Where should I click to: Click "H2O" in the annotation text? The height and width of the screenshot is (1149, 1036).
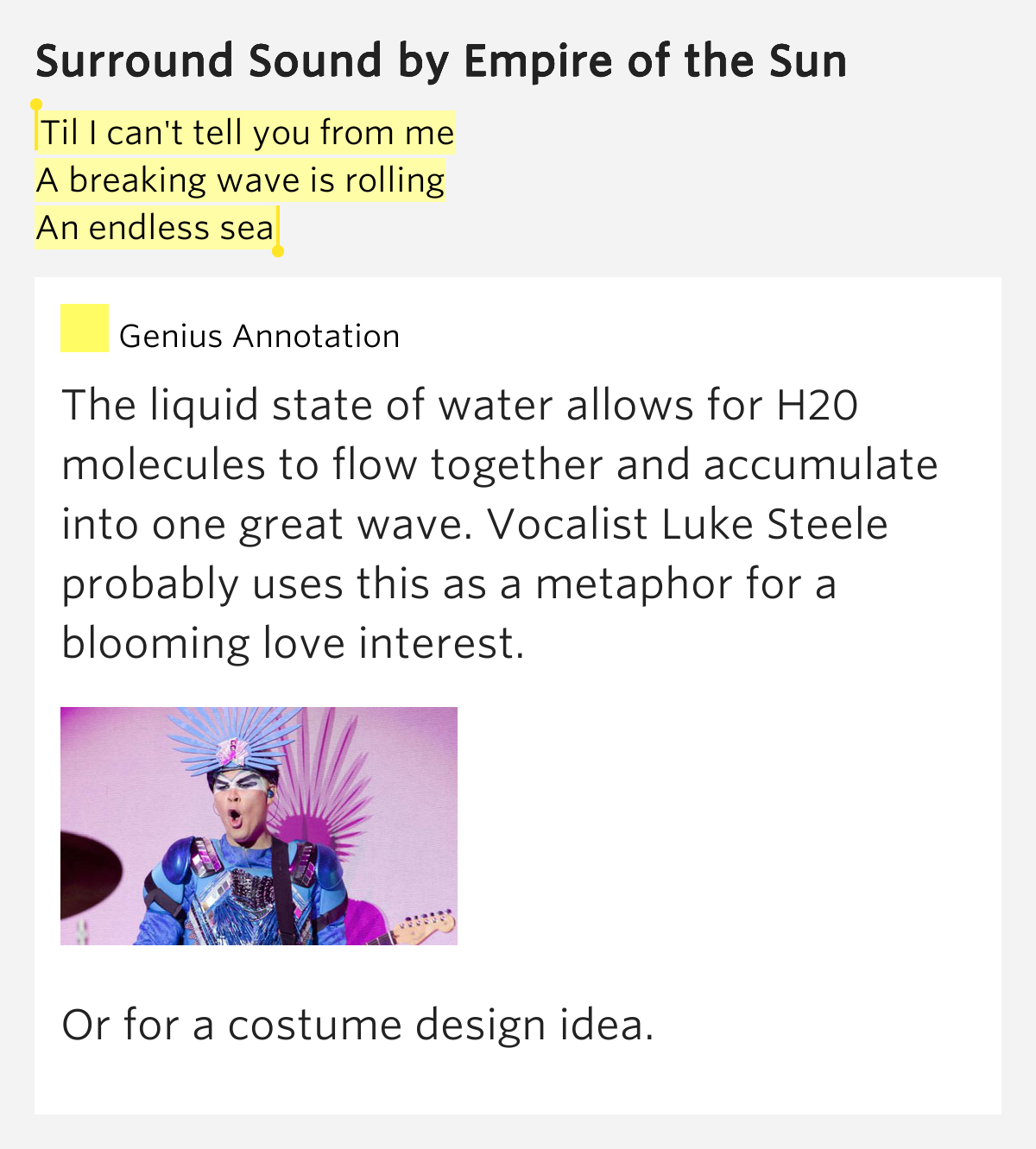[817, 405]
